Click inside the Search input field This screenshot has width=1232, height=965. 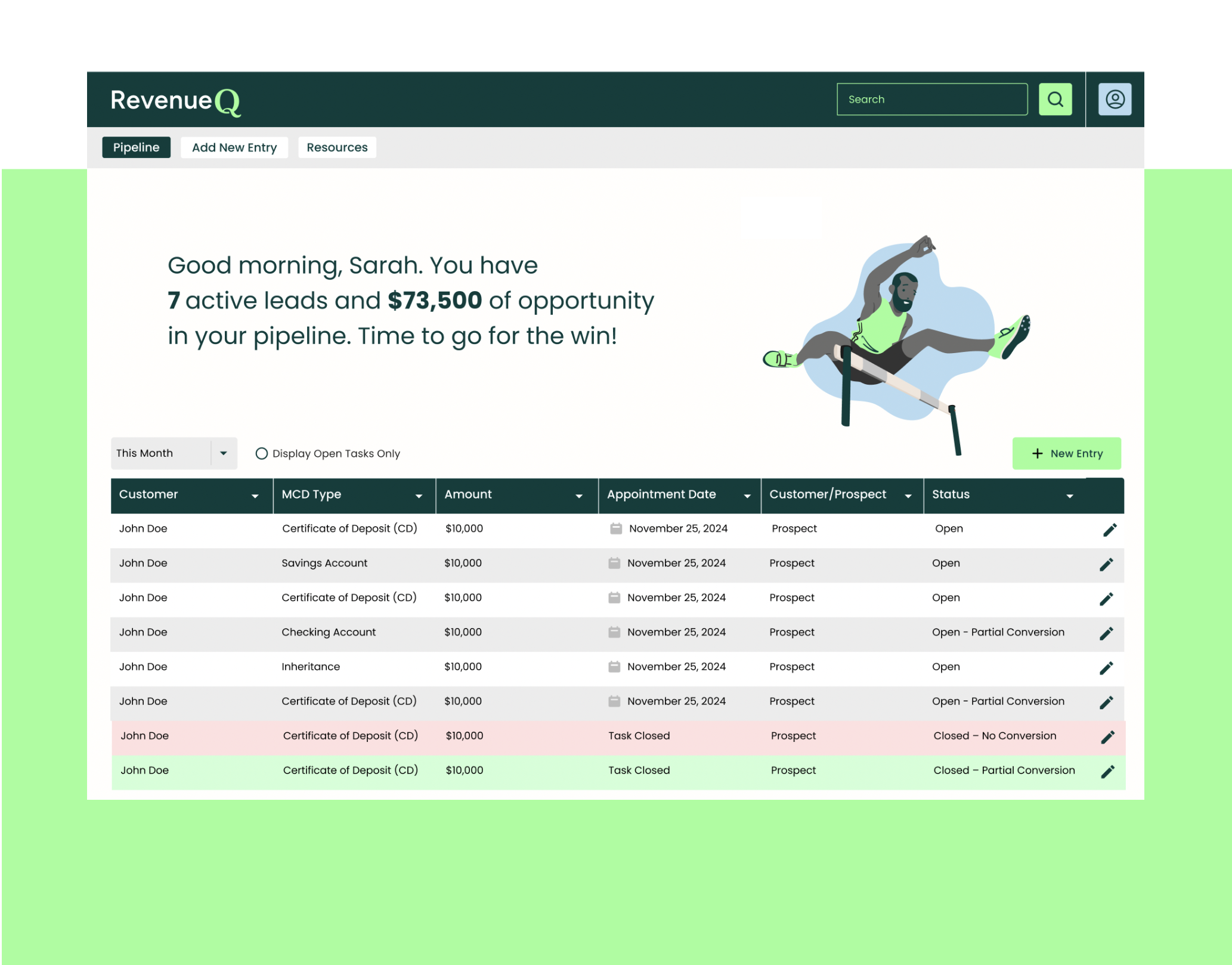(x=932, y=99)
